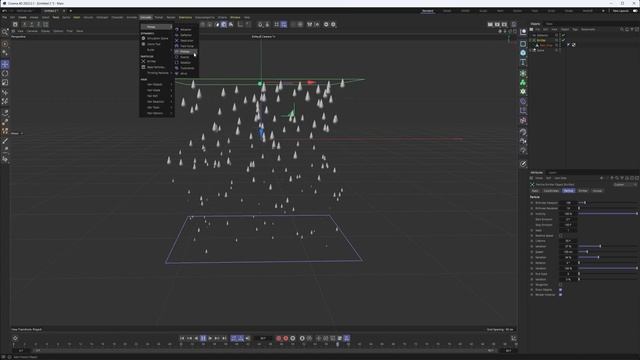The height and width of the screenshot is (360, 640).
Task: Click the Emitter object icon in attributes header
Action: click(x=532, y=184)
